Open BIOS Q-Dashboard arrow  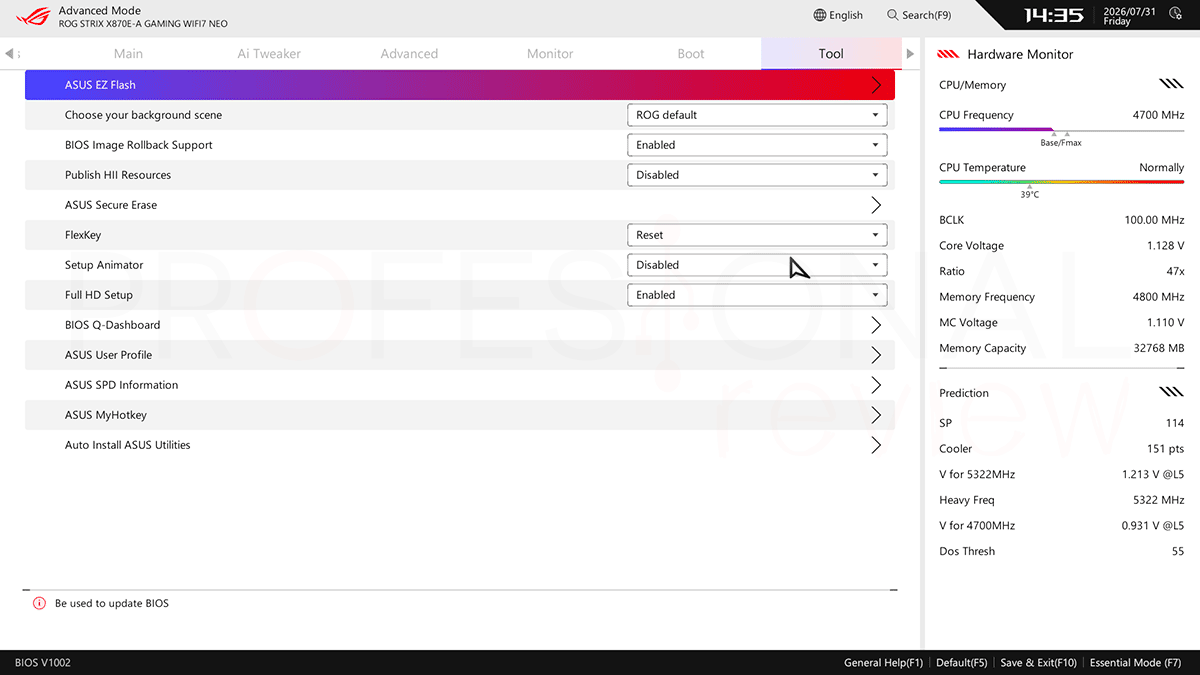pyautogui.click(x=876, y=325)
